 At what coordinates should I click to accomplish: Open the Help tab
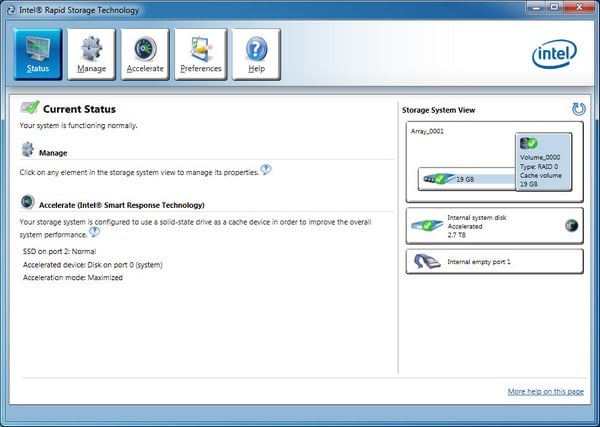point(256,53)
